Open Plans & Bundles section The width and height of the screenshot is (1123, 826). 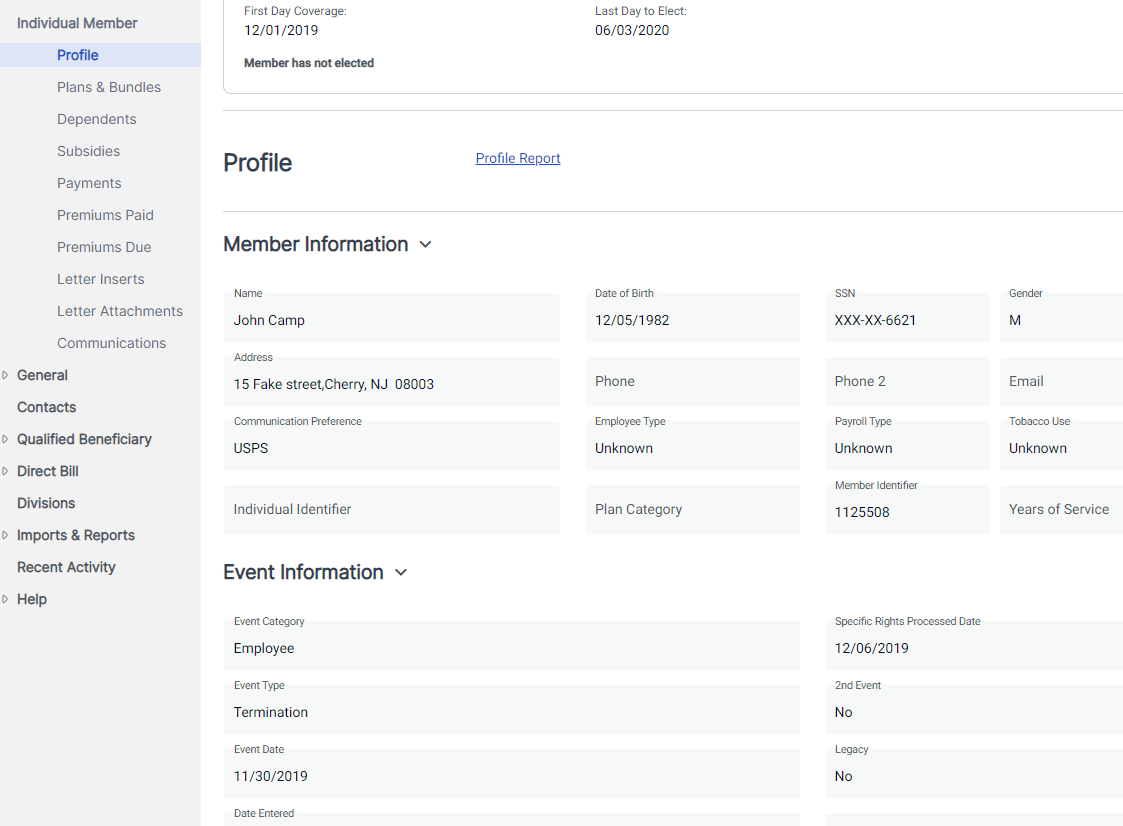(109, 87)
